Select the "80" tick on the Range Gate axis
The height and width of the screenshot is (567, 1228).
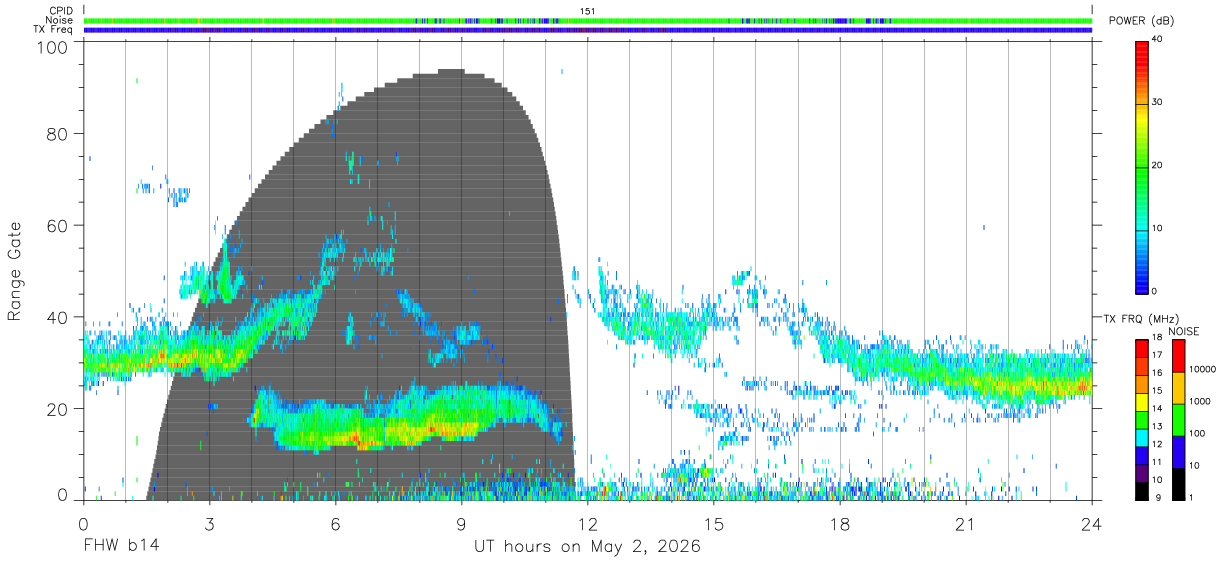coord(58,134)
